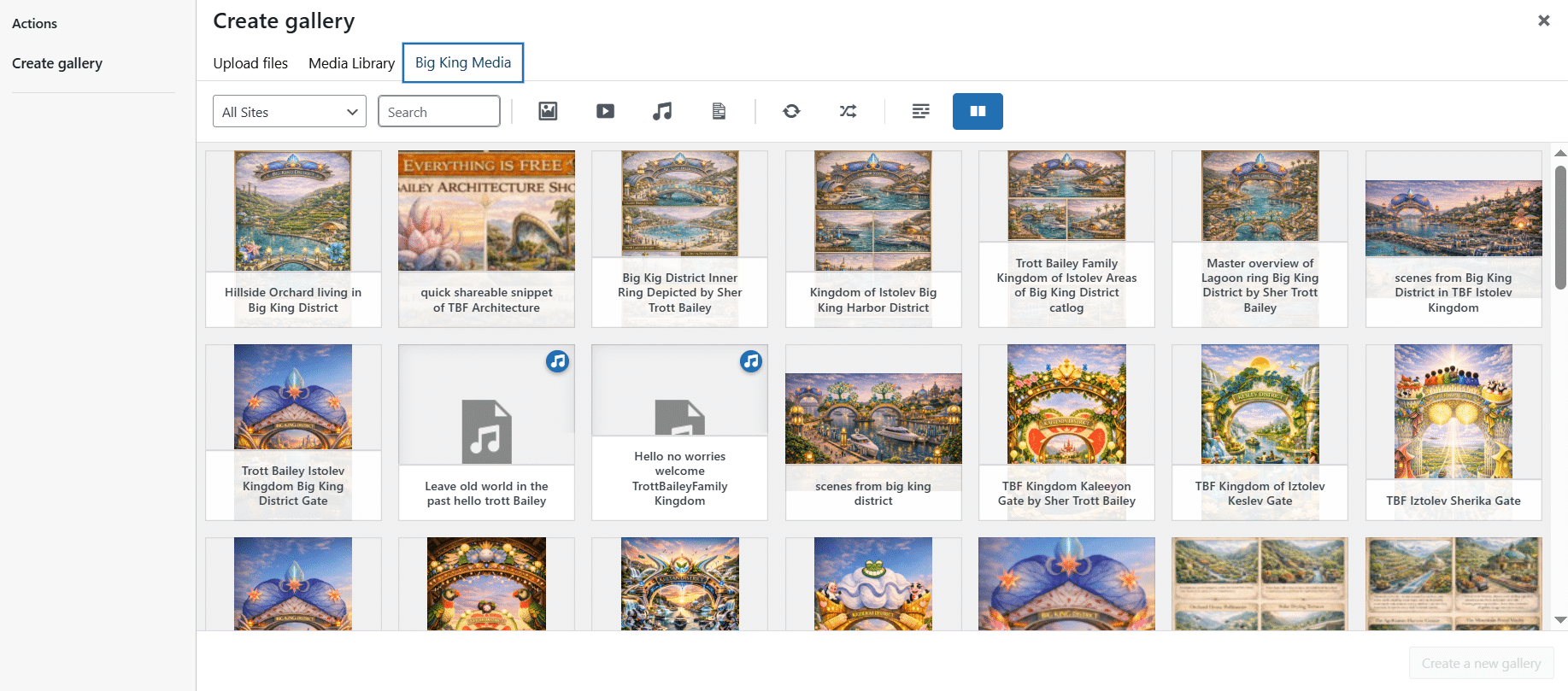Filter media by images icon
The height and width of the screenshot is (691, 1568).
(548, 111)
